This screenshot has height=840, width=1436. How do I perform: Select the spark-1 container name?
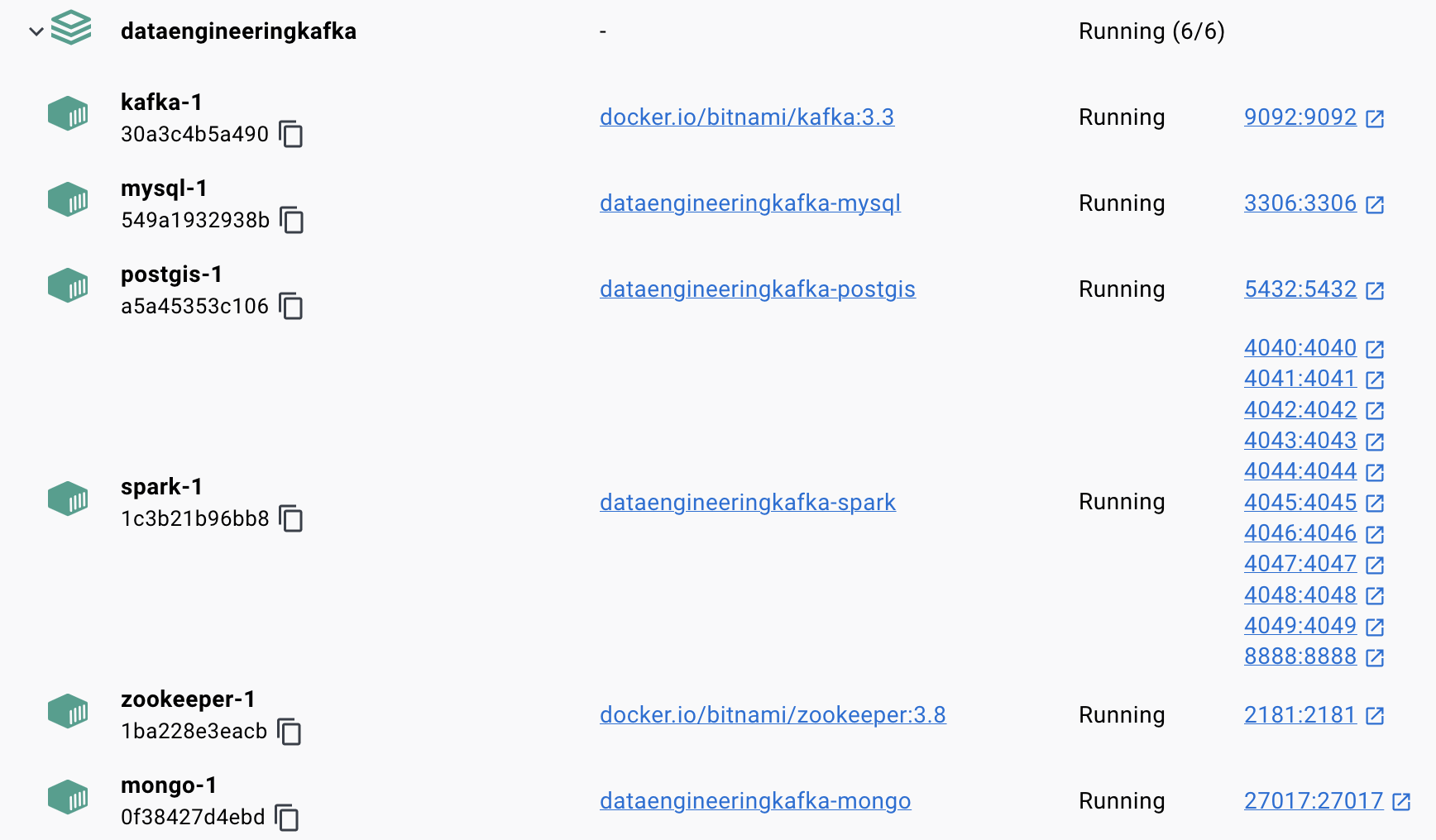pyautogui.click(x=161, y=487)
